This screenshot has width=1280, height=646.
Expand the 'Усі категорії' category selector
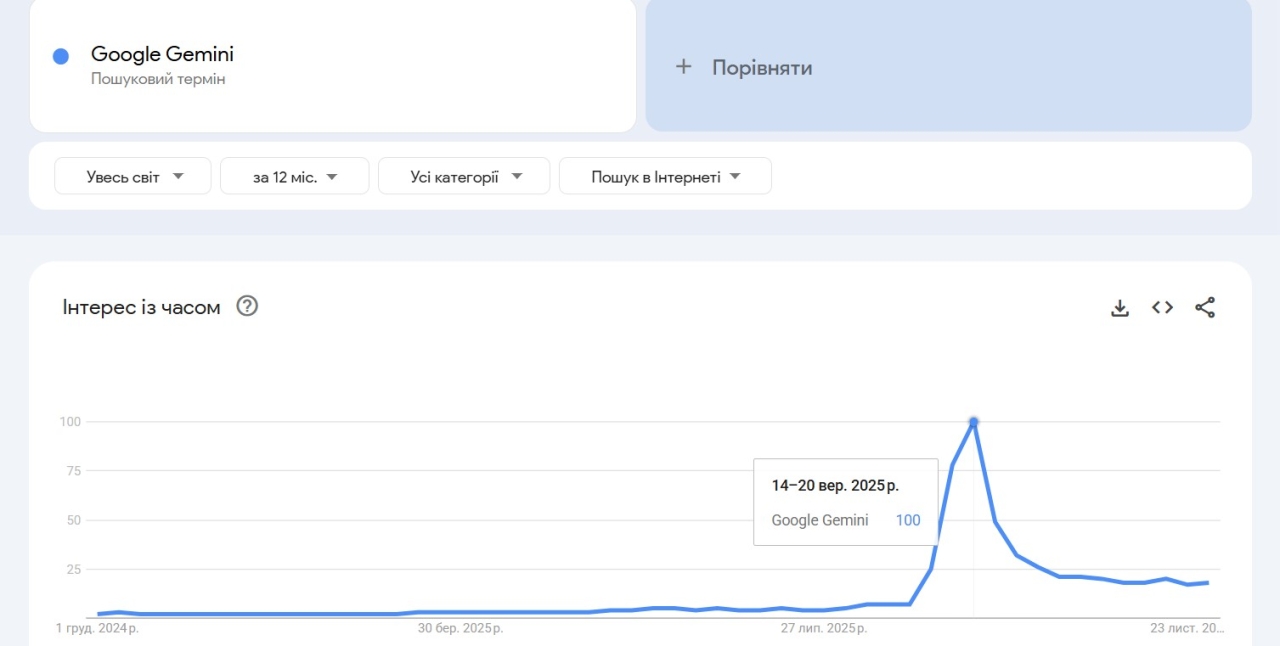[x=463, y=175]
